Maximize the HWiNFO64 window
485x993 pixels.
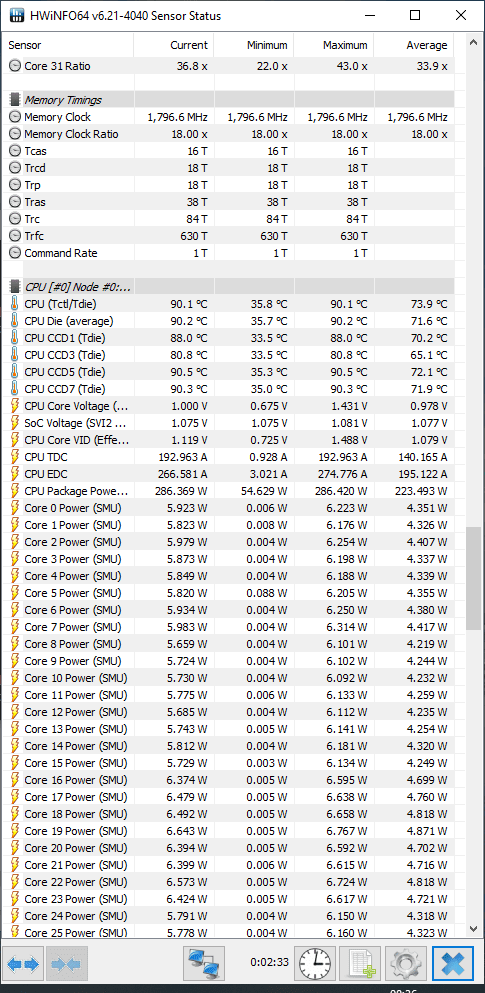pos(415,15)
